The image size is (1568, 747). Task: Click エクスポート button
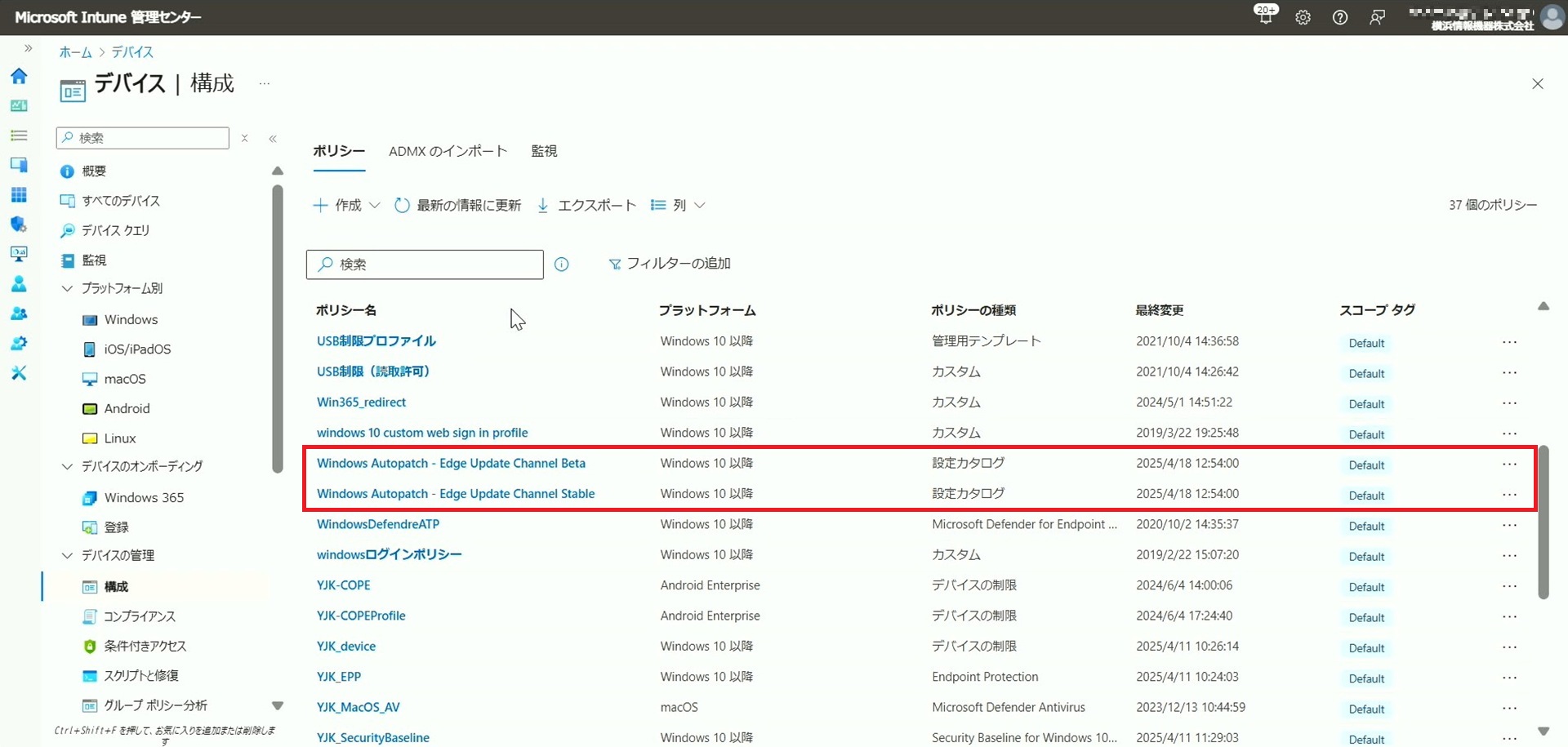[586, 206]
